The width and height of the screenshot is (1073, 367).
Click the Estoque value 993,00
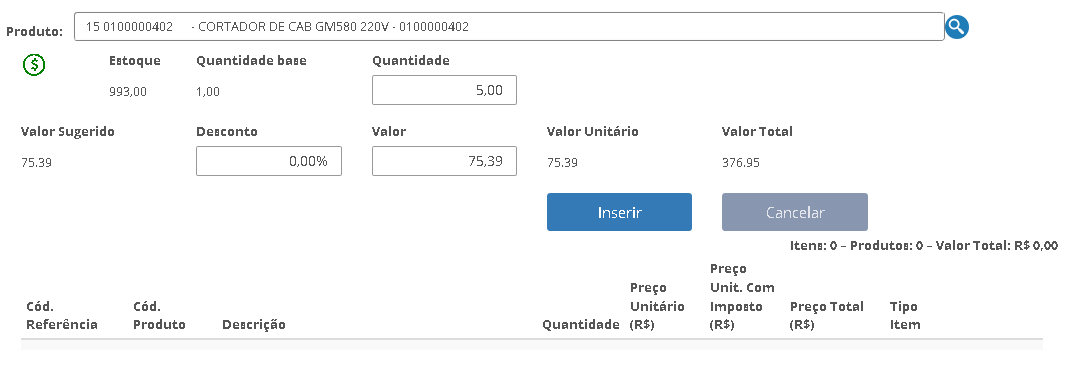[x=128, y=92]
